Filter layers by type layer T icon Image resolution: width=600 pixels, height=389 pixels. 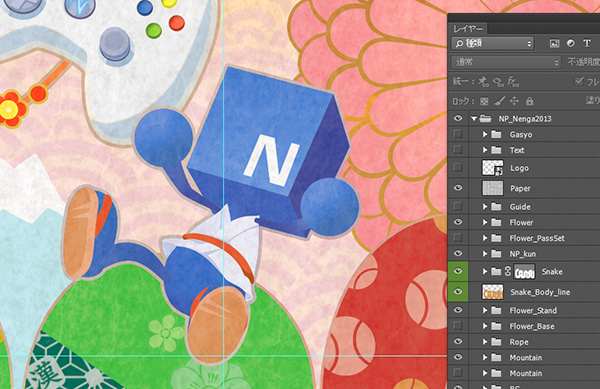click(587, 43)
